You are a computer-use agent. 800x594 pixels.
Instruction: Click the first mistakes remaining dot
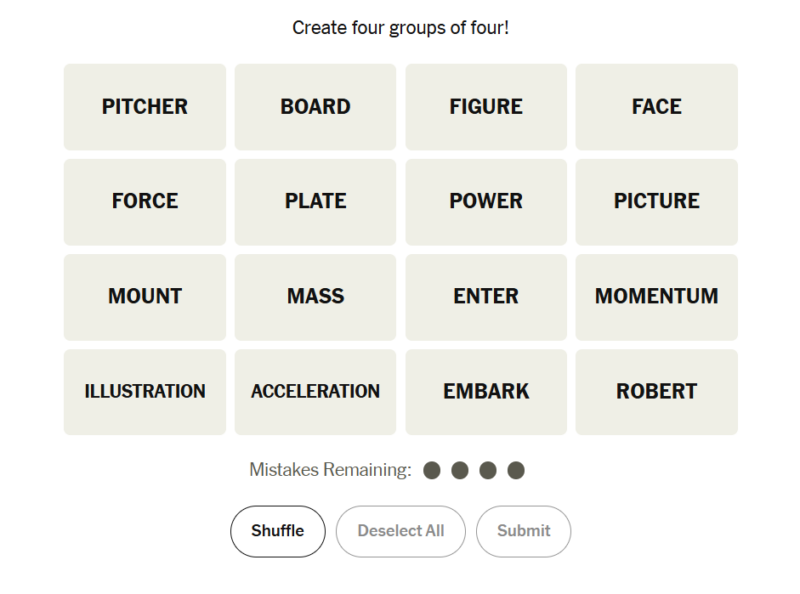[432, 470]
